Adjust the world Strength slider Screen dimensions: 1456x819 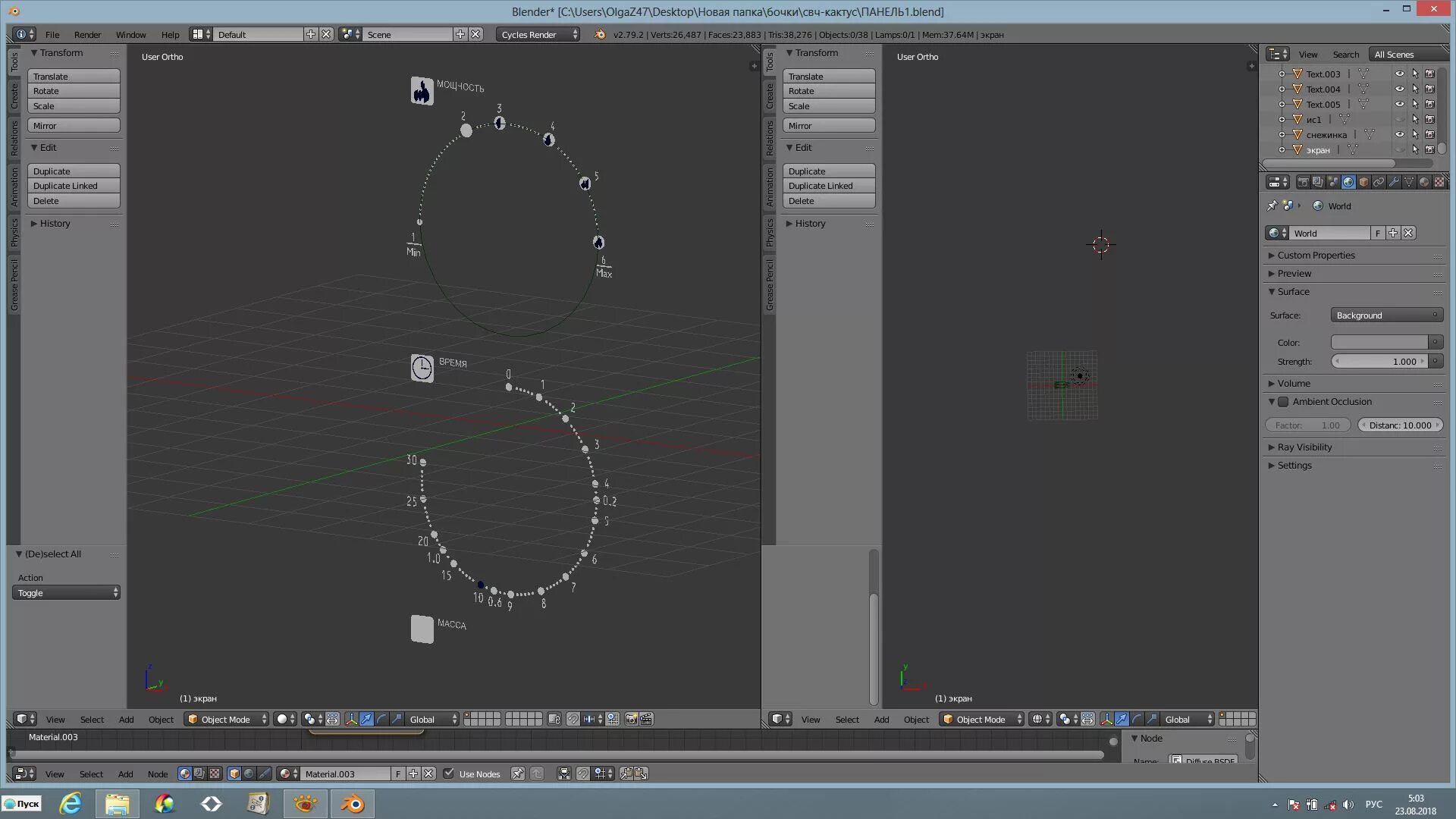(1379, 362)
